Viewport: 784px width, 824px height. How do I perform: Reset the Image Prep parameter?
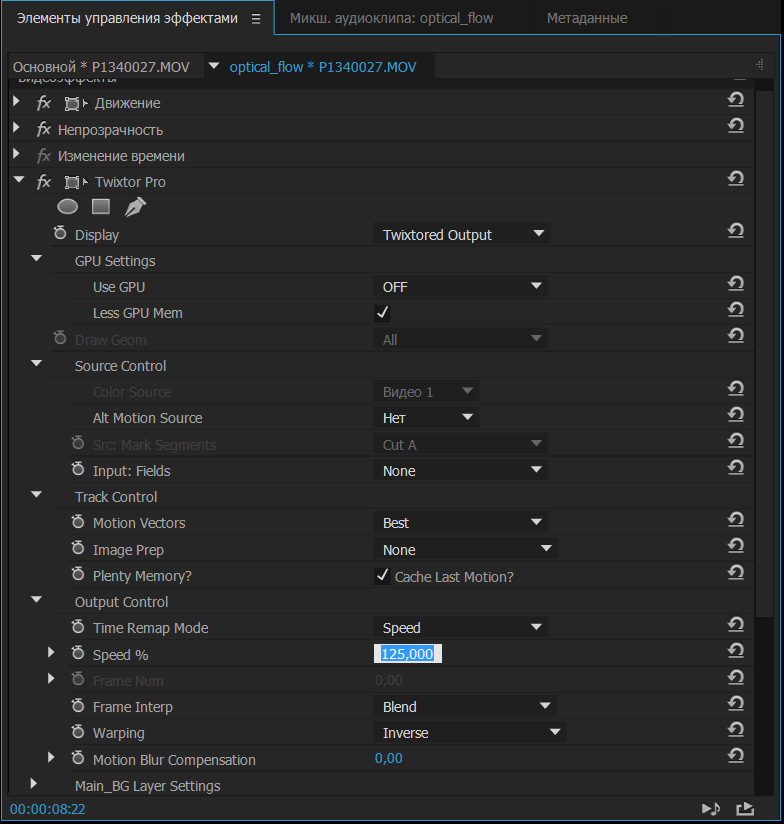coord(736,546)
